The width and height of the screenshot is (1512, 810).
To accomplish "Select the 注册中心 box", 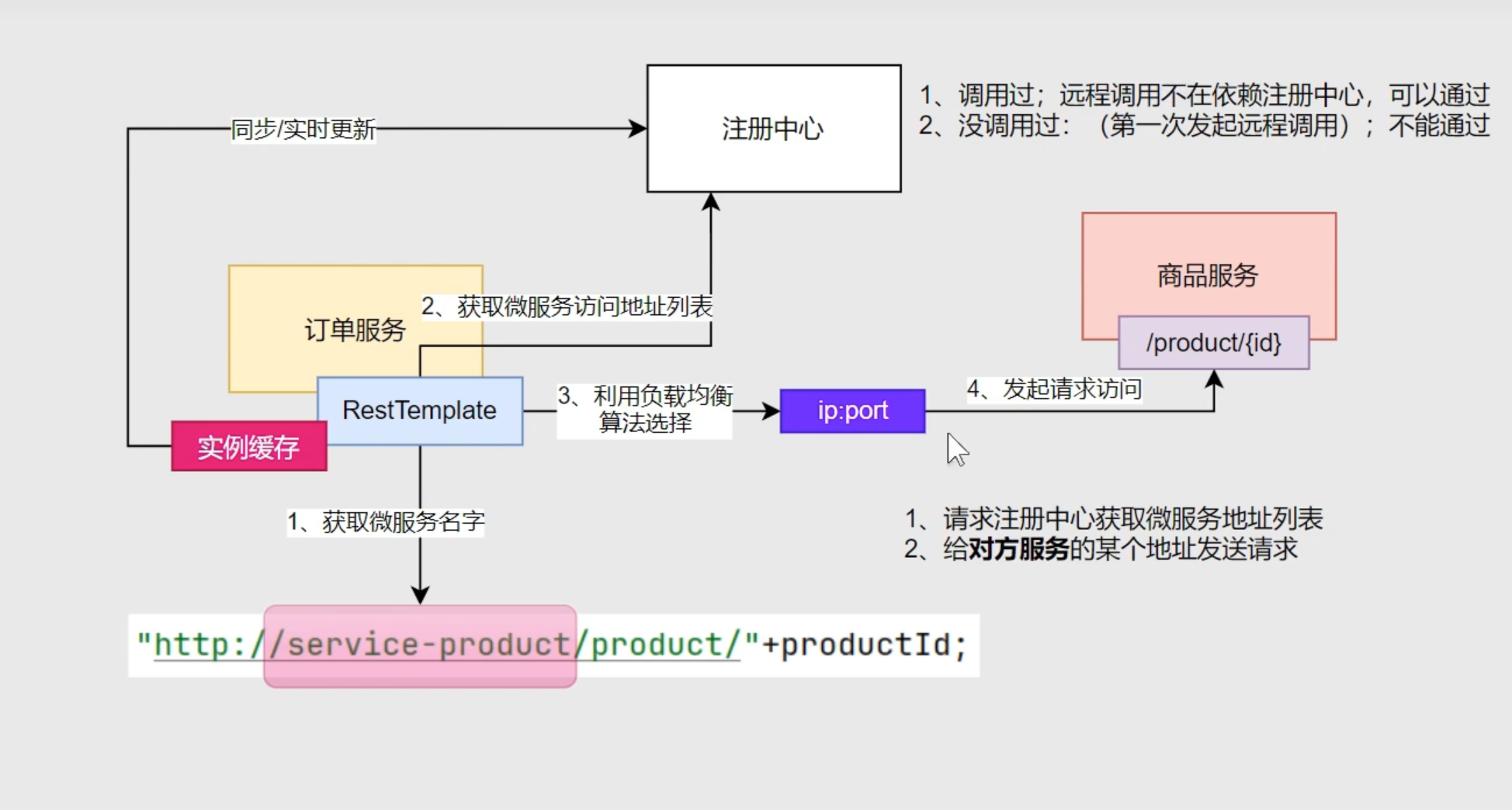I will click(x=773, y=129).
